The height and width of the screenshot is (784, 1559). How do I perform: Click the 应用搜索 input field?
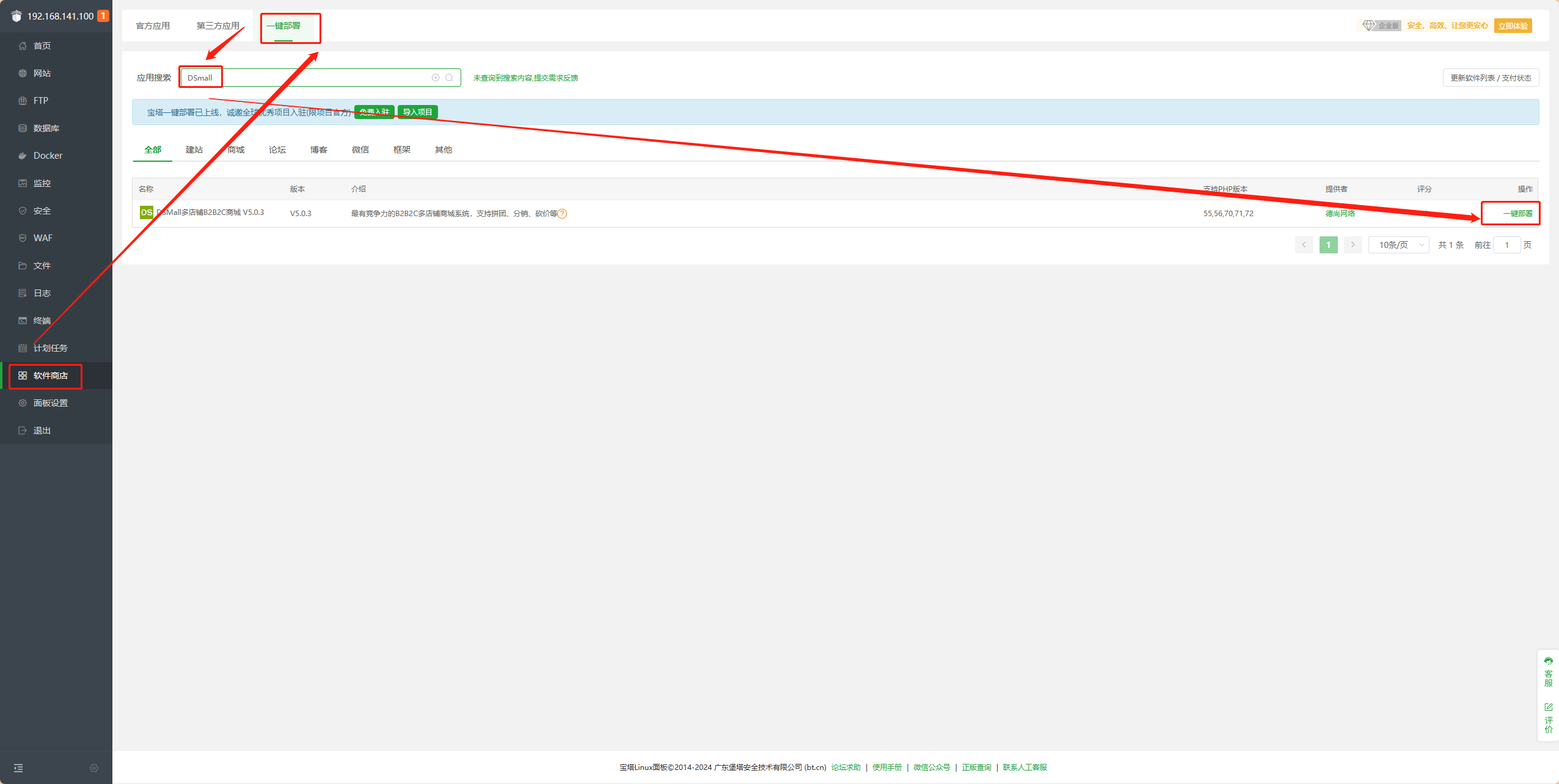pyautogui.click(x=321, y=78)
